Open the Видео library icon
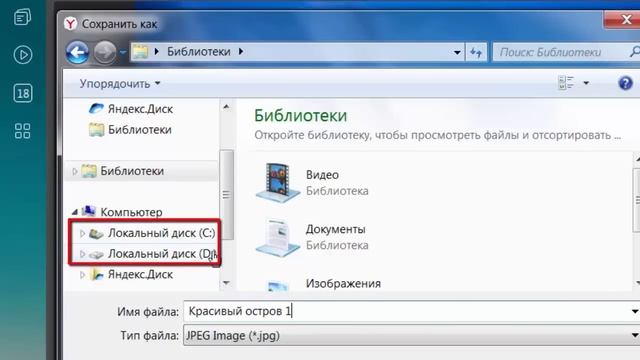640x360 pixels. [278, 182]
